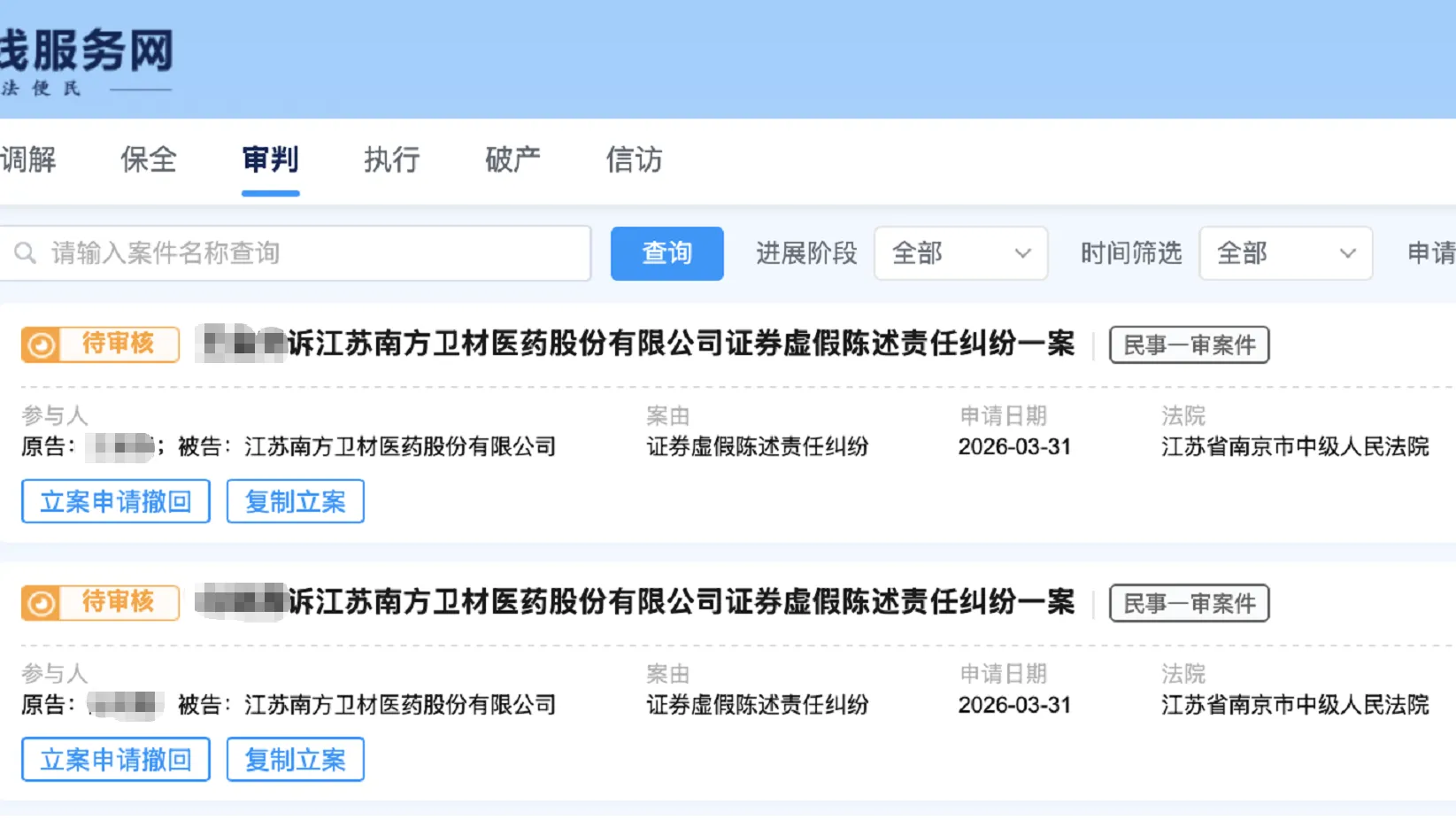Click 立案申请撤回 on the second case
Image resolution: width=1456 pixels, height=820 pixels.
[115, 759]
